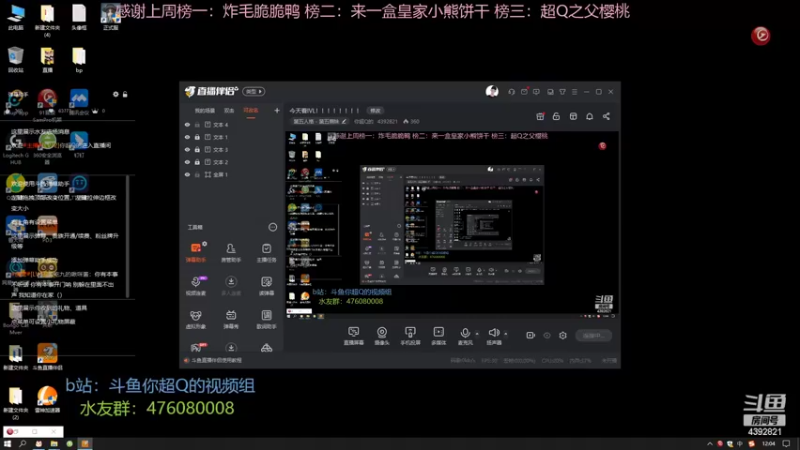The height and width of the screenshot is (450, 800).
Task: Open the 此电脑 desktop icon
Action: coord(16,17)
